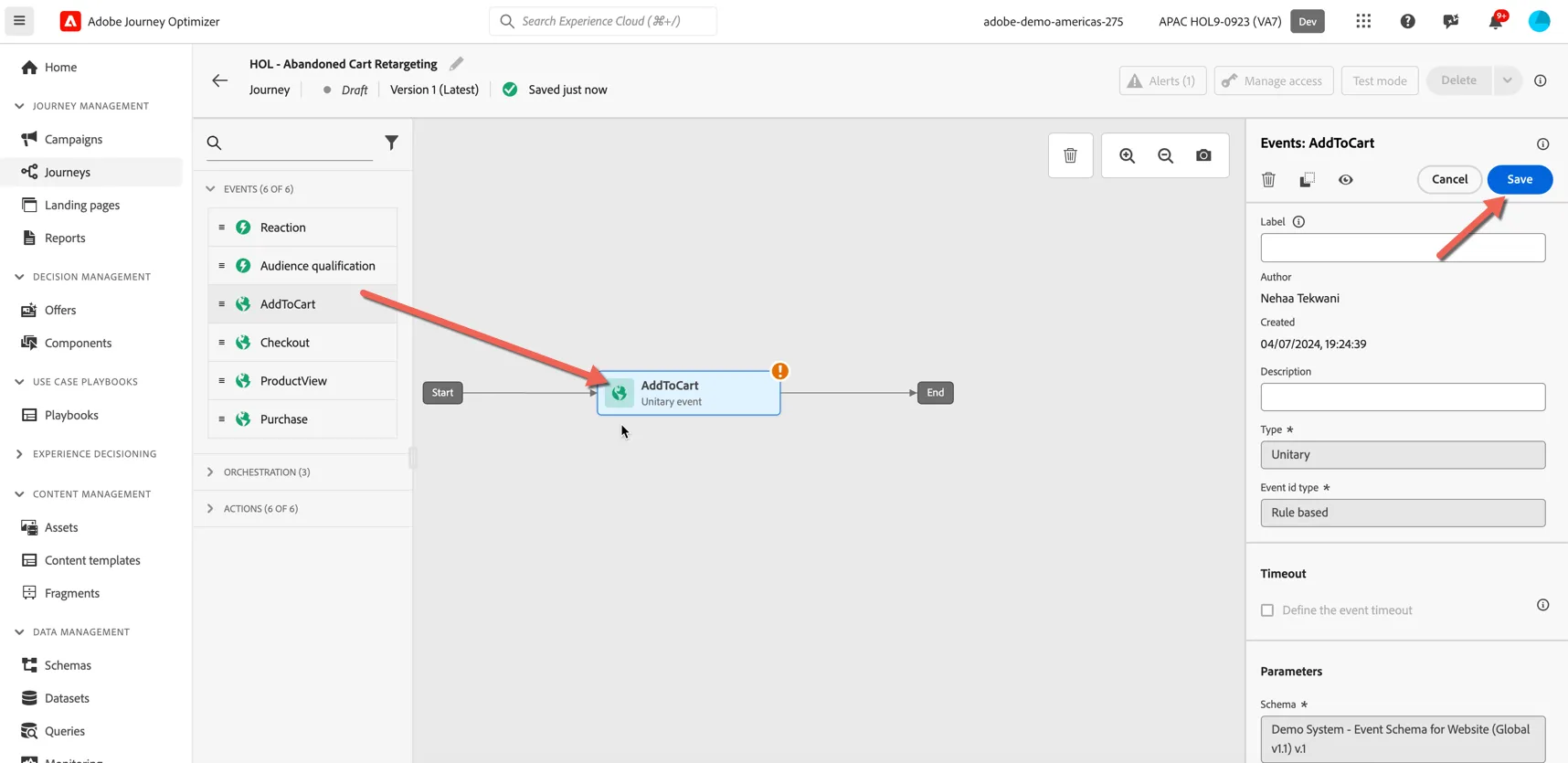Click into the Label input field
This screenshot has height=763, width=1568.
pos(1403,248)
